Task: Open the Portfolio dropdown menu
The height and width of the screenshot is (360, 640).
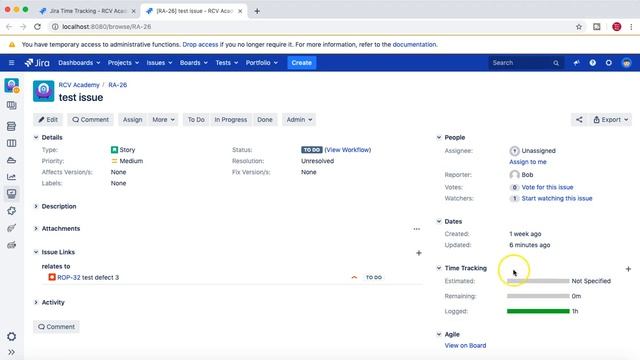Action: coord(262,62)
